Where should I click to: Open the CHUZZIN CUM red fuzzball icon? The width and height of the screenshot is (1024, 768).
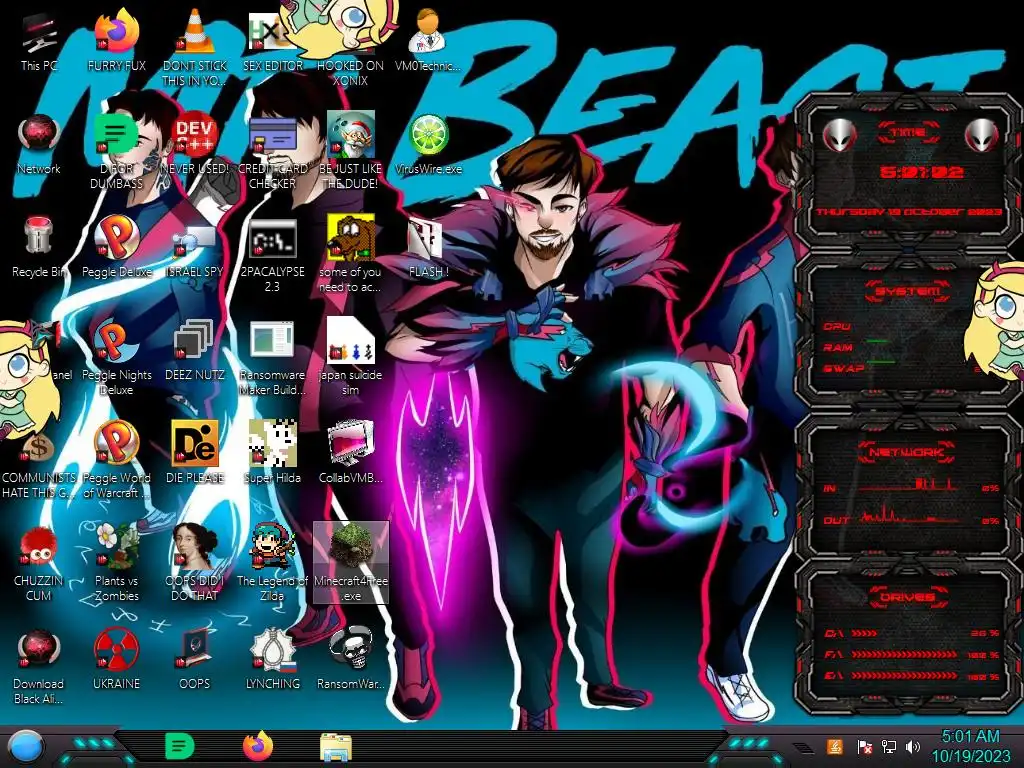pyautogui.click(x=39, y=563)
